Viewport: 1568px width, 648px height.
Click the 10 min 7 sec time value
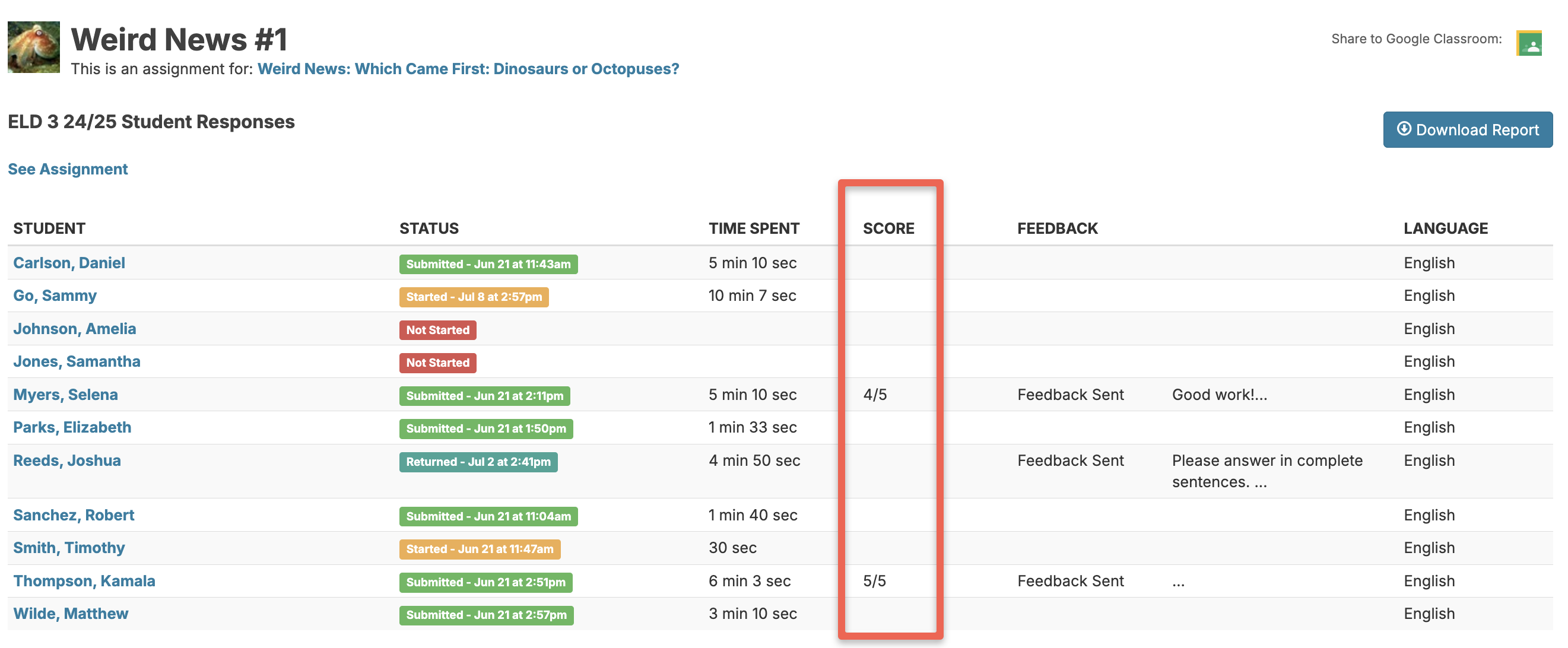(x=752, y=296)
